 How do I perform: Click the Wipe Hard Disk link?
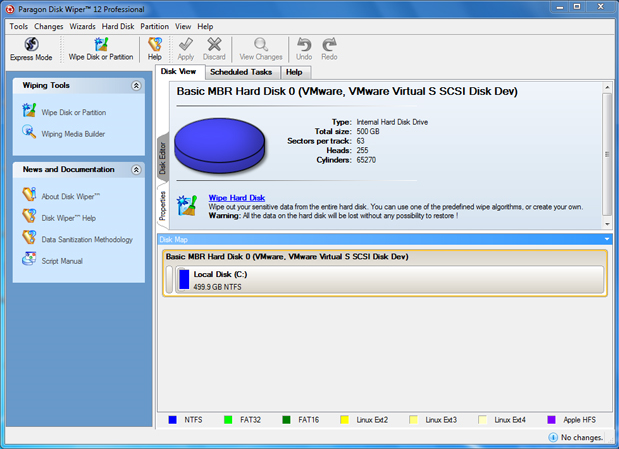click(x=236, y=197)
